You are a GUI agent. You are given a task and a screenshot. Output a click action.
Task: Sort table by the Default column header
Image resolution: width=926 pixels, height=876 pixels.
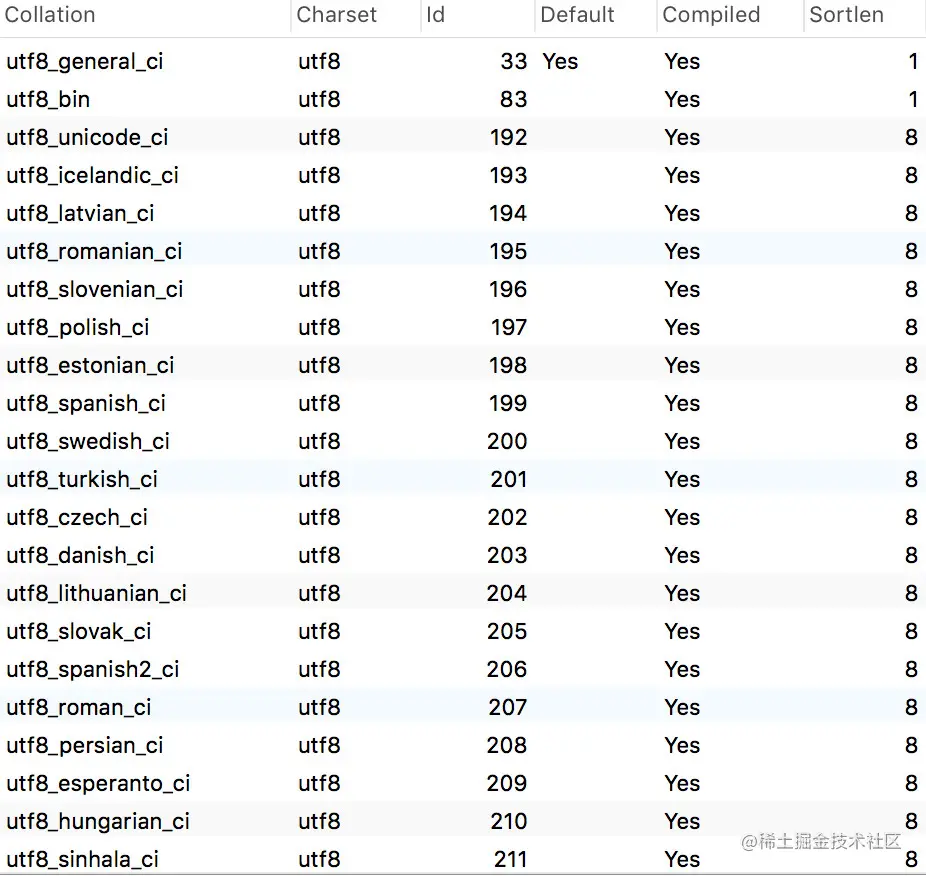pyautogui.click(x=576, y=15)
